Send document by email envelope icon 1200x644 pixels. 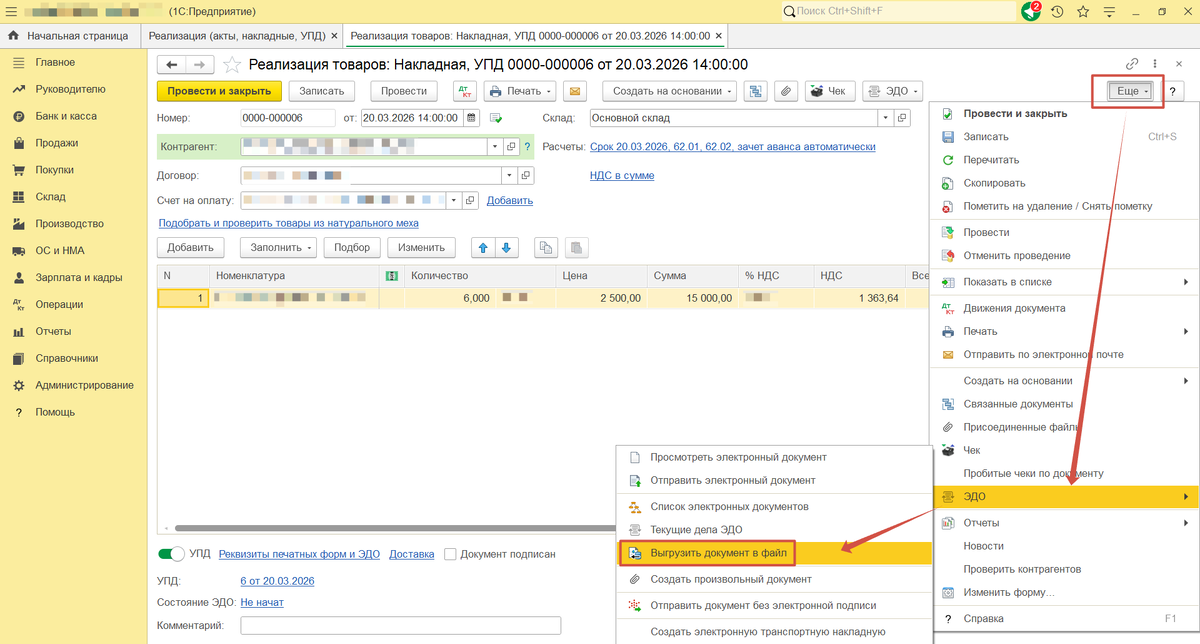click(574, 91)
